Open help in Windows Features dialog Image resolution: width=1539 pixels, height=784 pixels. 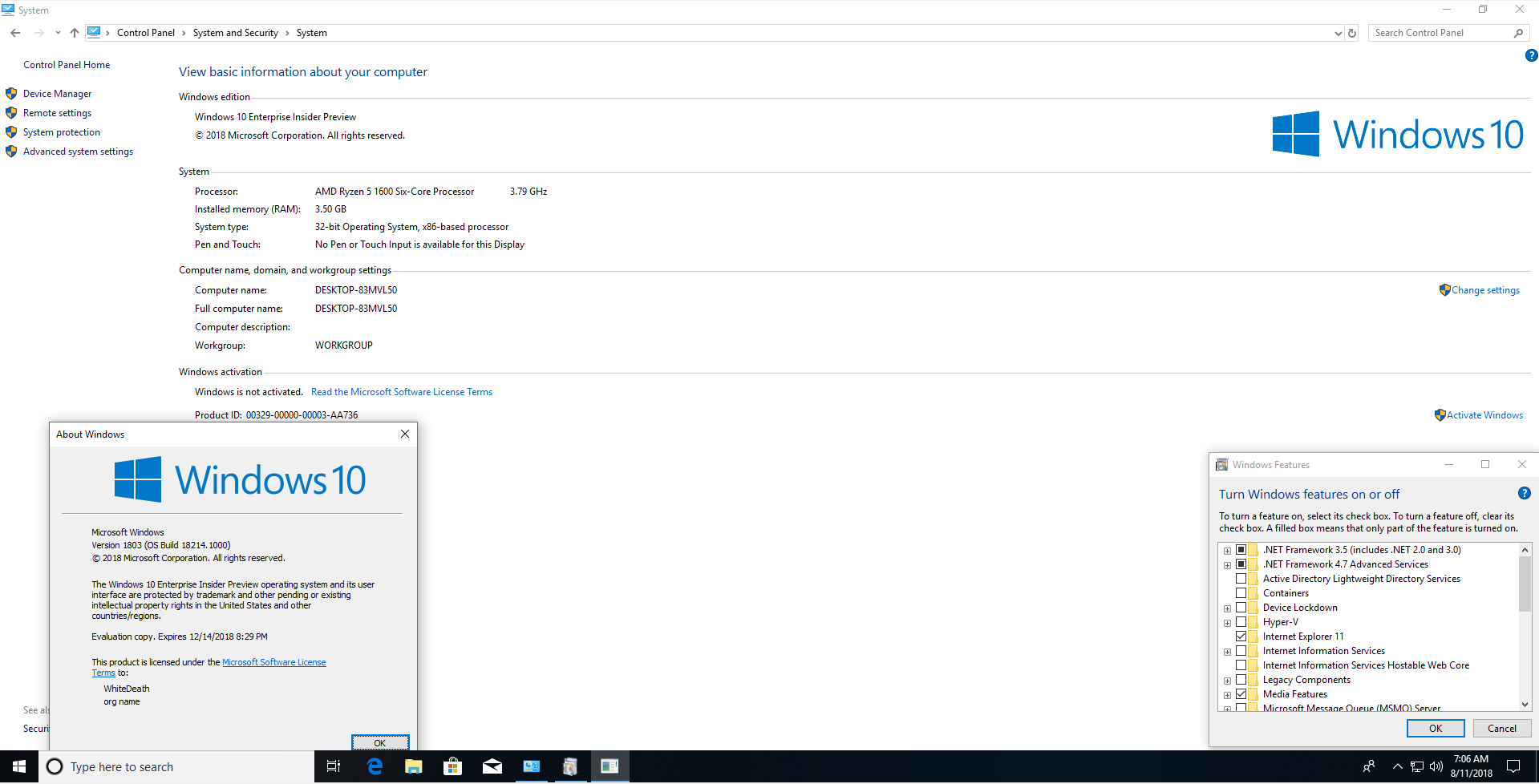pyautogui.click(x=1525, y=494)
